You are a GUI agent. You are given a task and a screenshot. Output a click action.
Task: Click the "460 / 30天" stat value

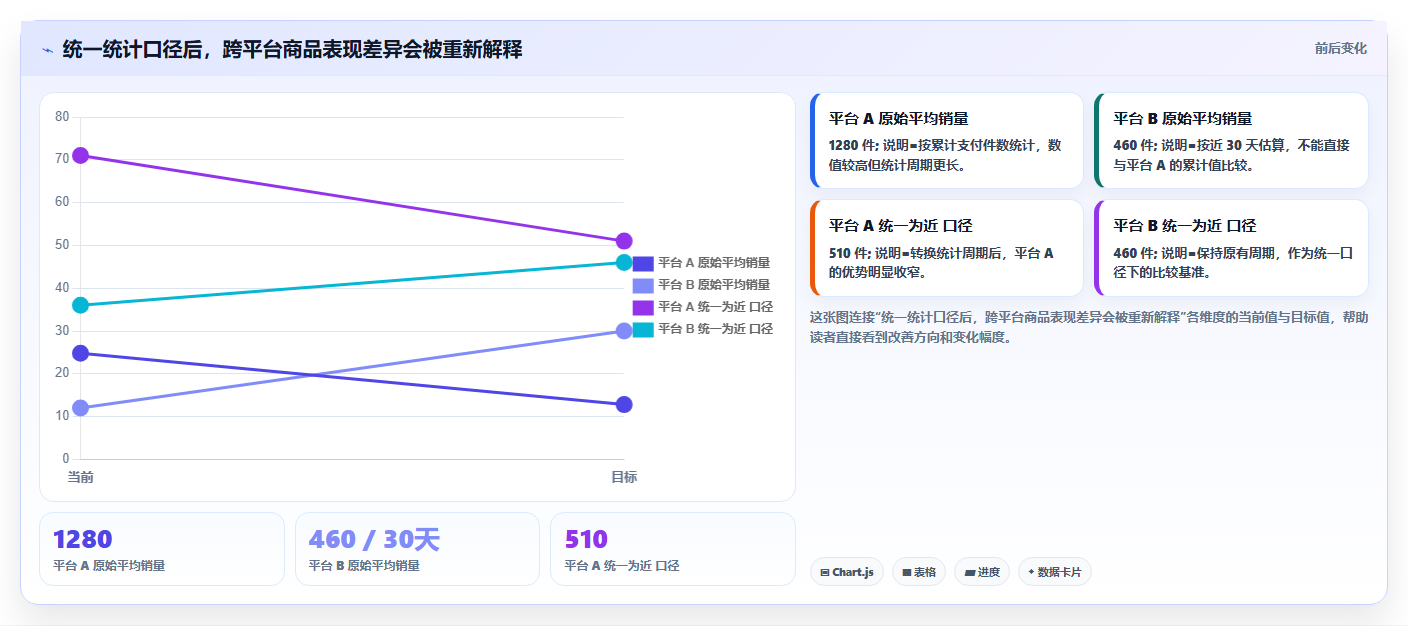pos(374,540)
